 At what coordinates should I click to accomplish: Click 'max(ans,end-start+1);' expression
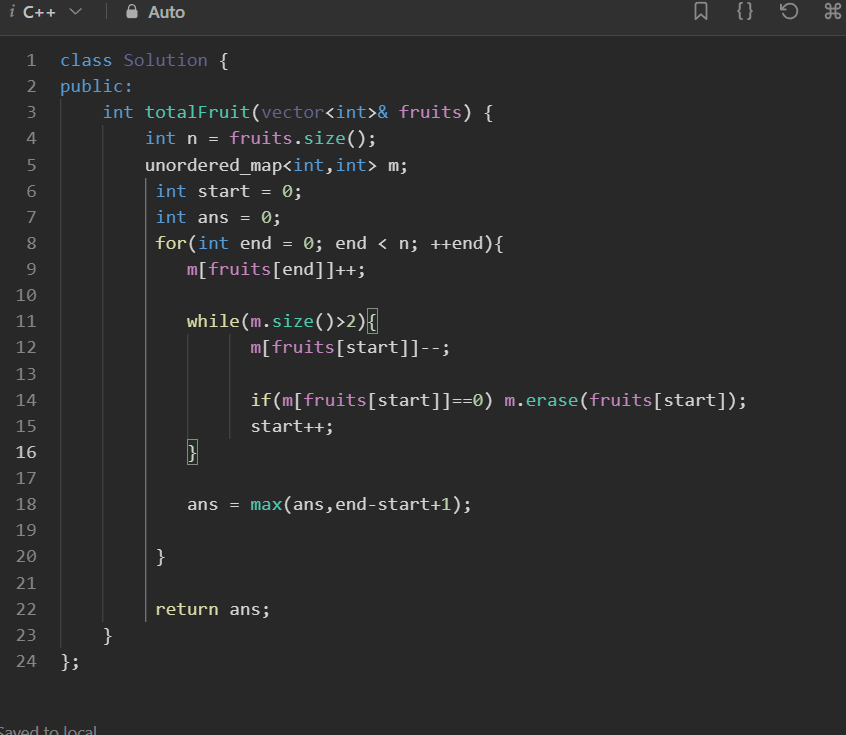tap(360, 505)
